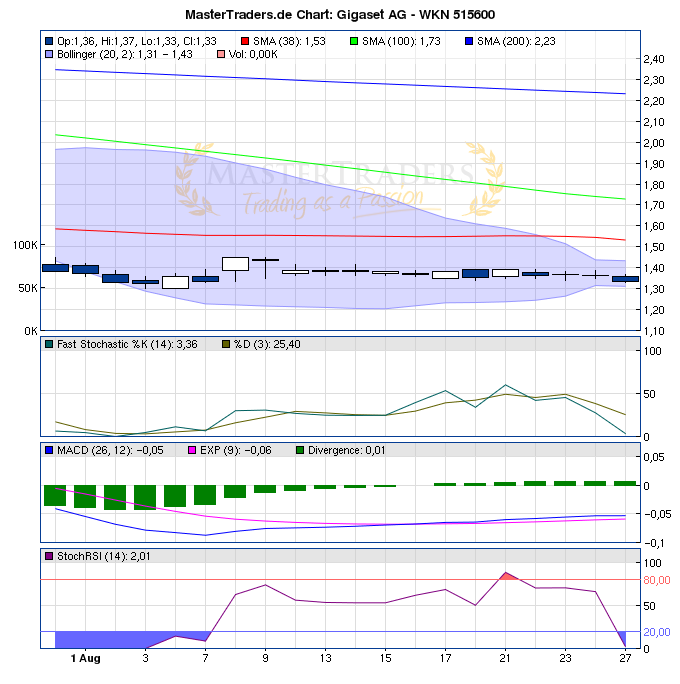Click the red SMA (38) legend swatch

(245, 41)
